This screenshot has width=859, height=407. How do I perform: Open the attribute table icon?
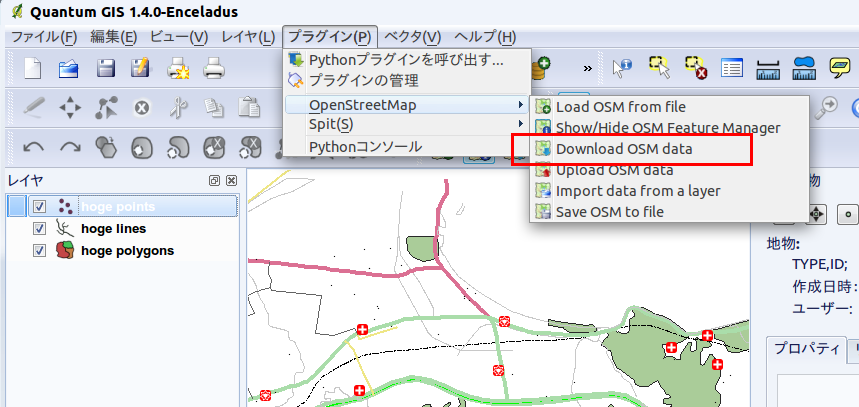click(732, 69)
